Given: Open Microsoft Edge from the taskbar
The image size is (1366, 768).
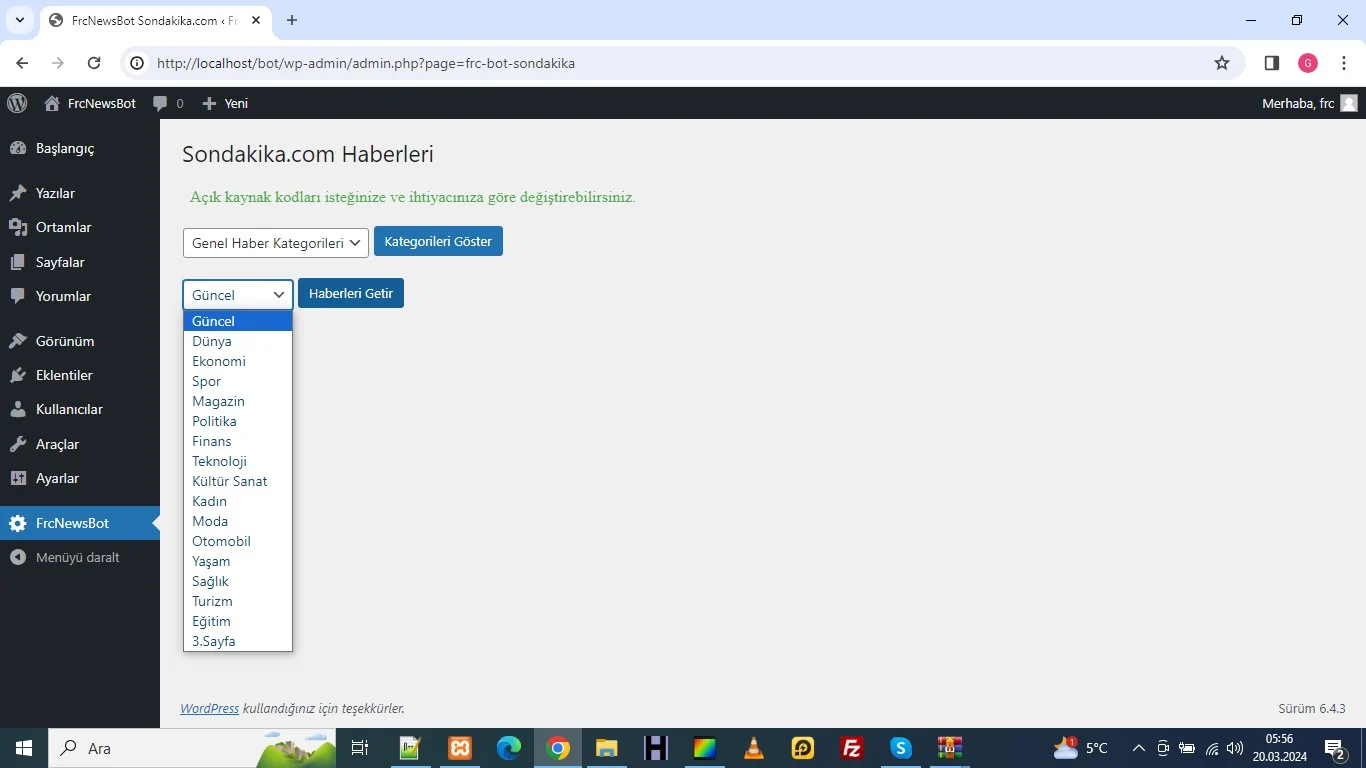Looking at the screenshot, I should [509, 748].
